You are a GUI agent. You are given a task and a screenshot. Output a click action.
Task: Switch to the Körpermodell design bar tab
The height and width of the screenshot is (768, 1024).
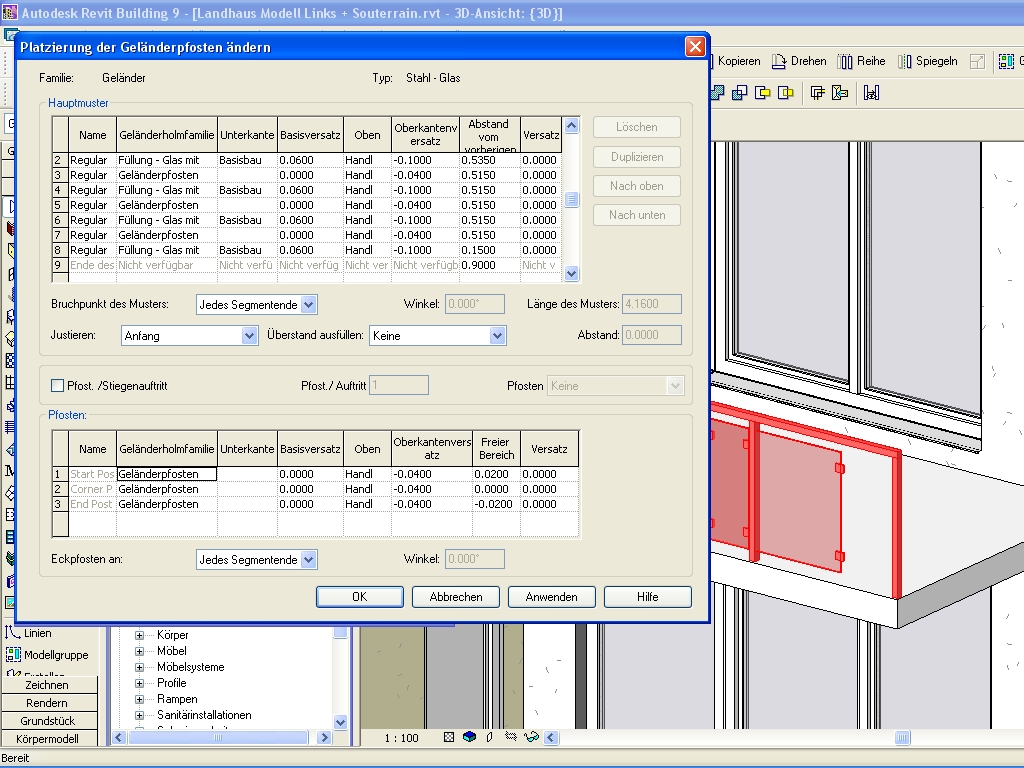click(49, 739)
